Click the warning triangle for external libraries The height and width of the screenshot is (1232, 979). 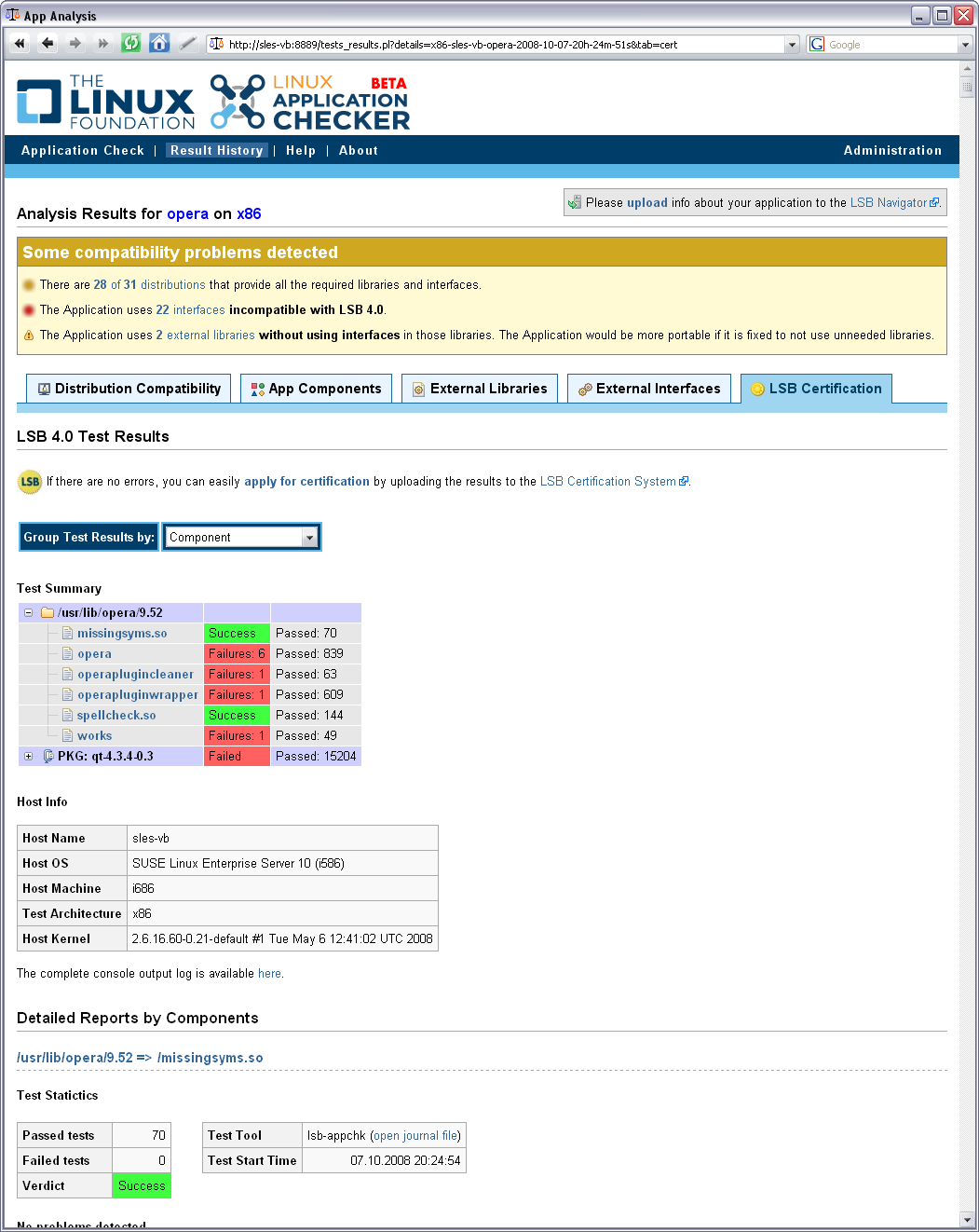(x=29, y=335)
